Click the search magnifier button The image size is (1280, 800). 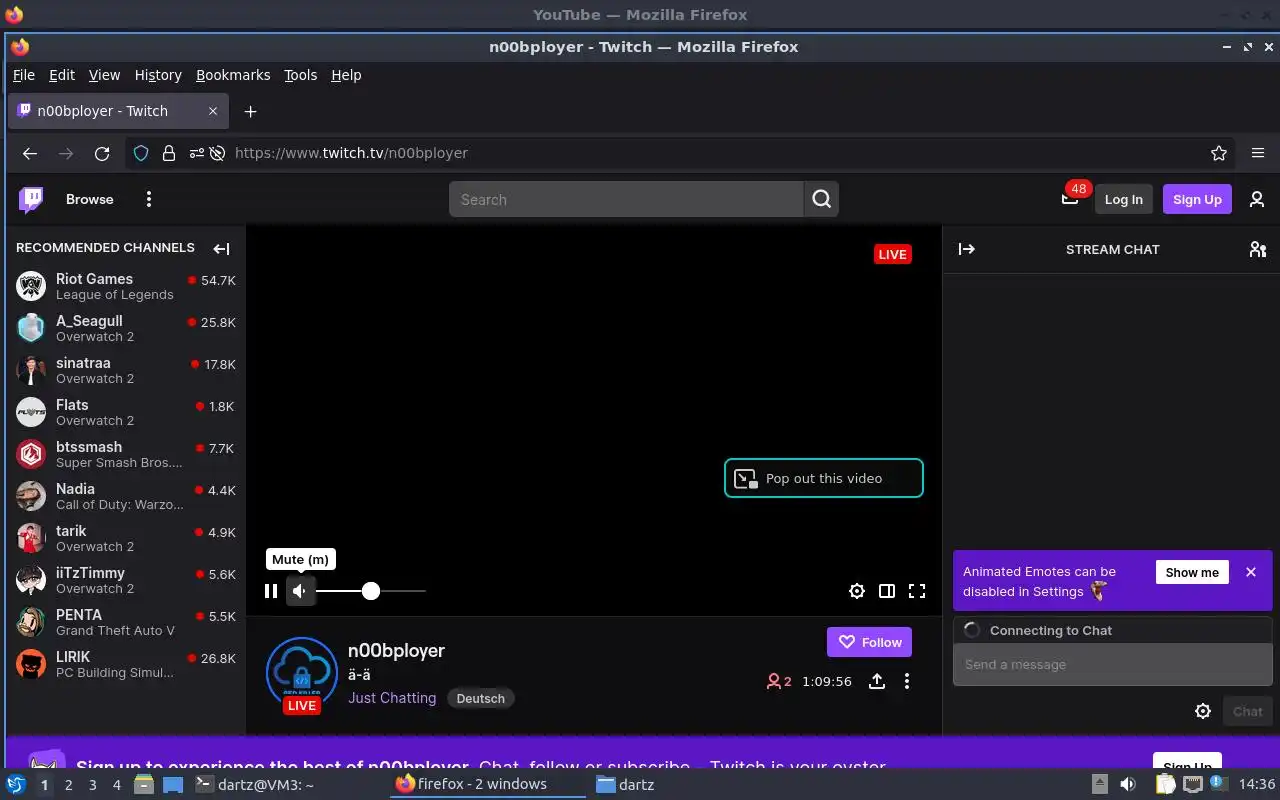[821, 199]
